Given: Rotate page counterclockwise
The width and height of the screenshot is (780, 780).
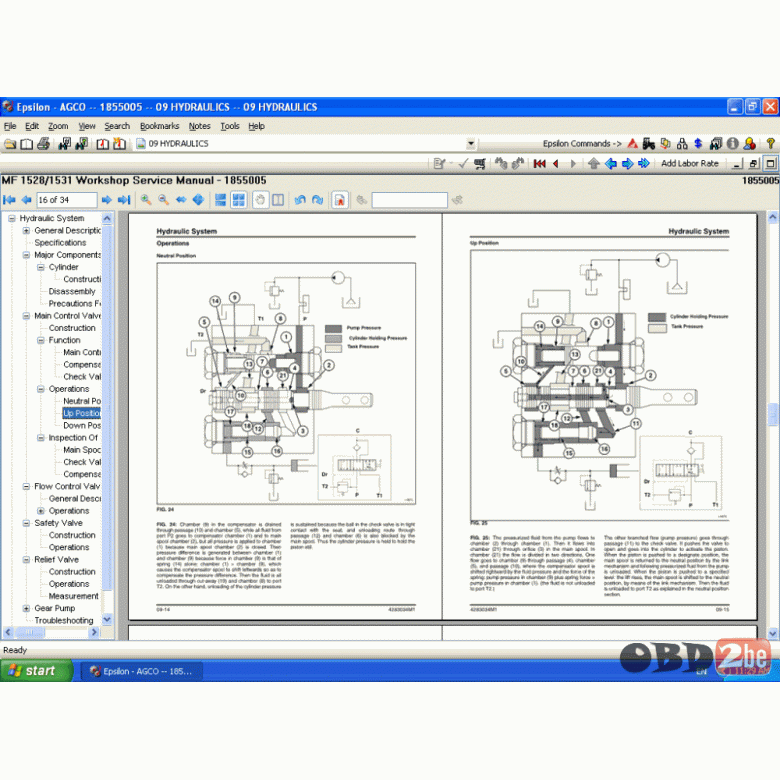Looking at the screenshot, I should click(x=300, y=200).
